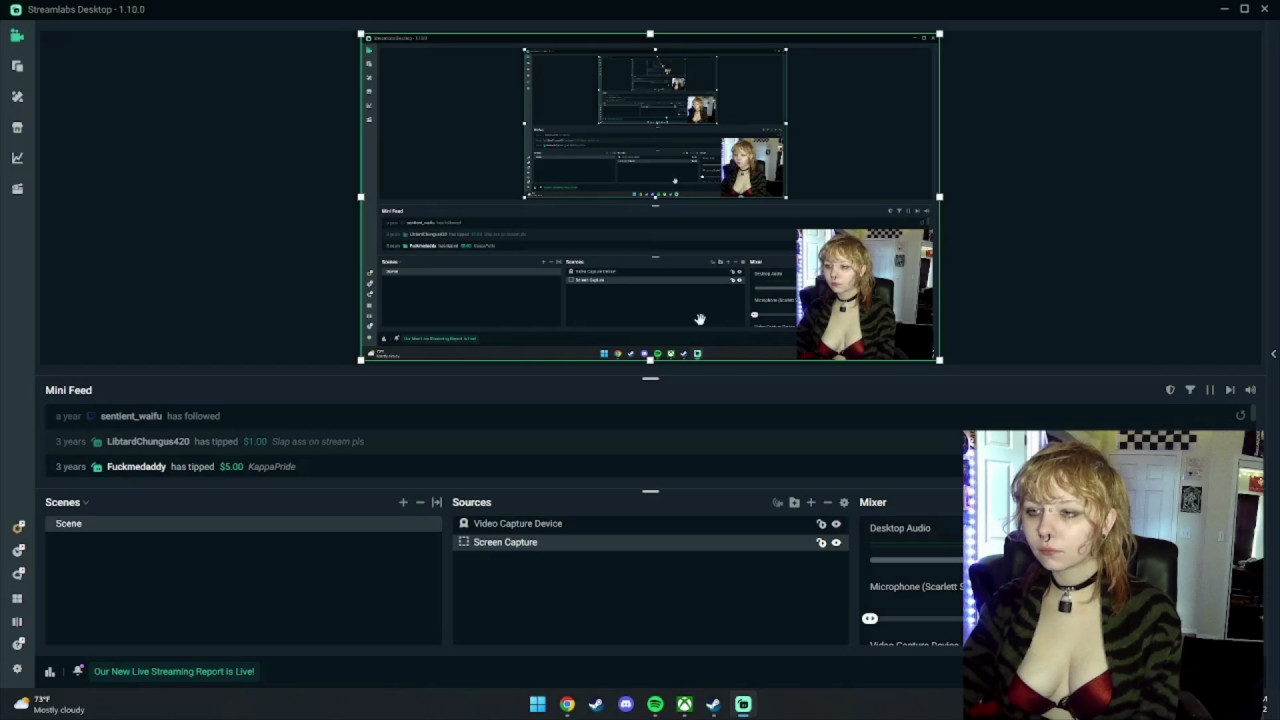This screenshot has width=1280, height=720.
Task: Open the Dashboard analytics chart icon
Action: [17, 158]
